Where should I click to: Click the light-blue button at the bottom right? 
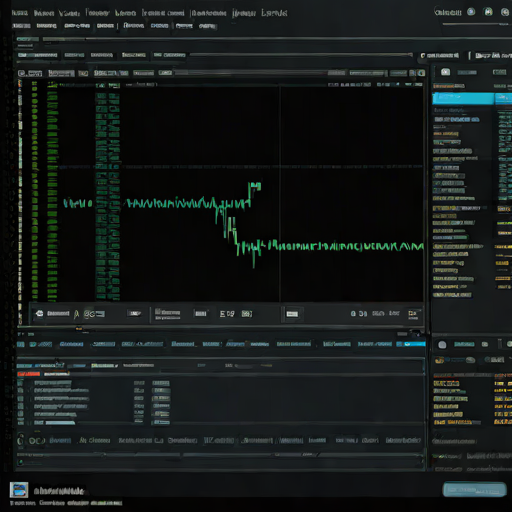pyautogui.click(x=474, y=489)
